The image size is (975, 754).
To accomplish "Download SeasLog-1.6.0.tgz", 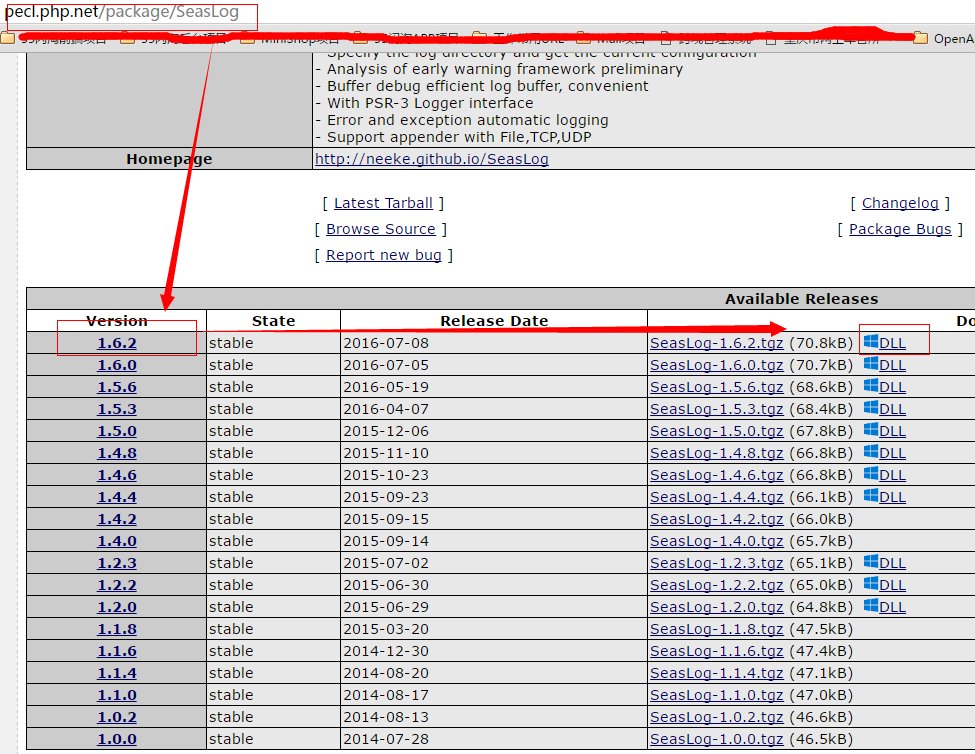I will (x=716, y=365).
